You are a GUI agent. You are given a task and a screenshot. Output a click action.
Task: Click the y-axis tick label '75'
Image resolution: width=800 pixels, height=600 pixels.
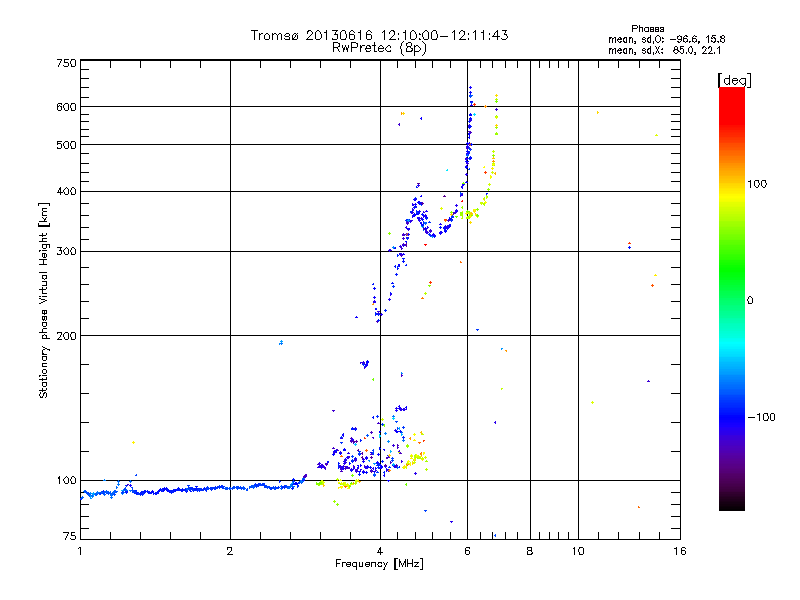pos(70,536)
